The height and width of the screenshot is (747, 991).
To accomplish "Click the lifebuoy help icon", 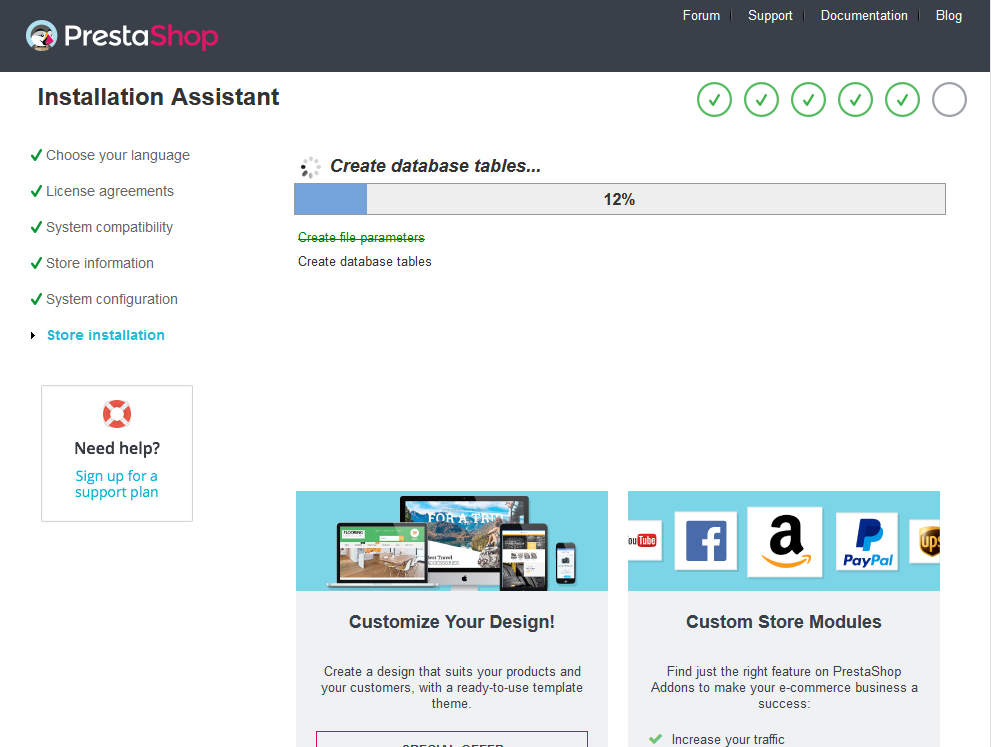I will point(117,414).
